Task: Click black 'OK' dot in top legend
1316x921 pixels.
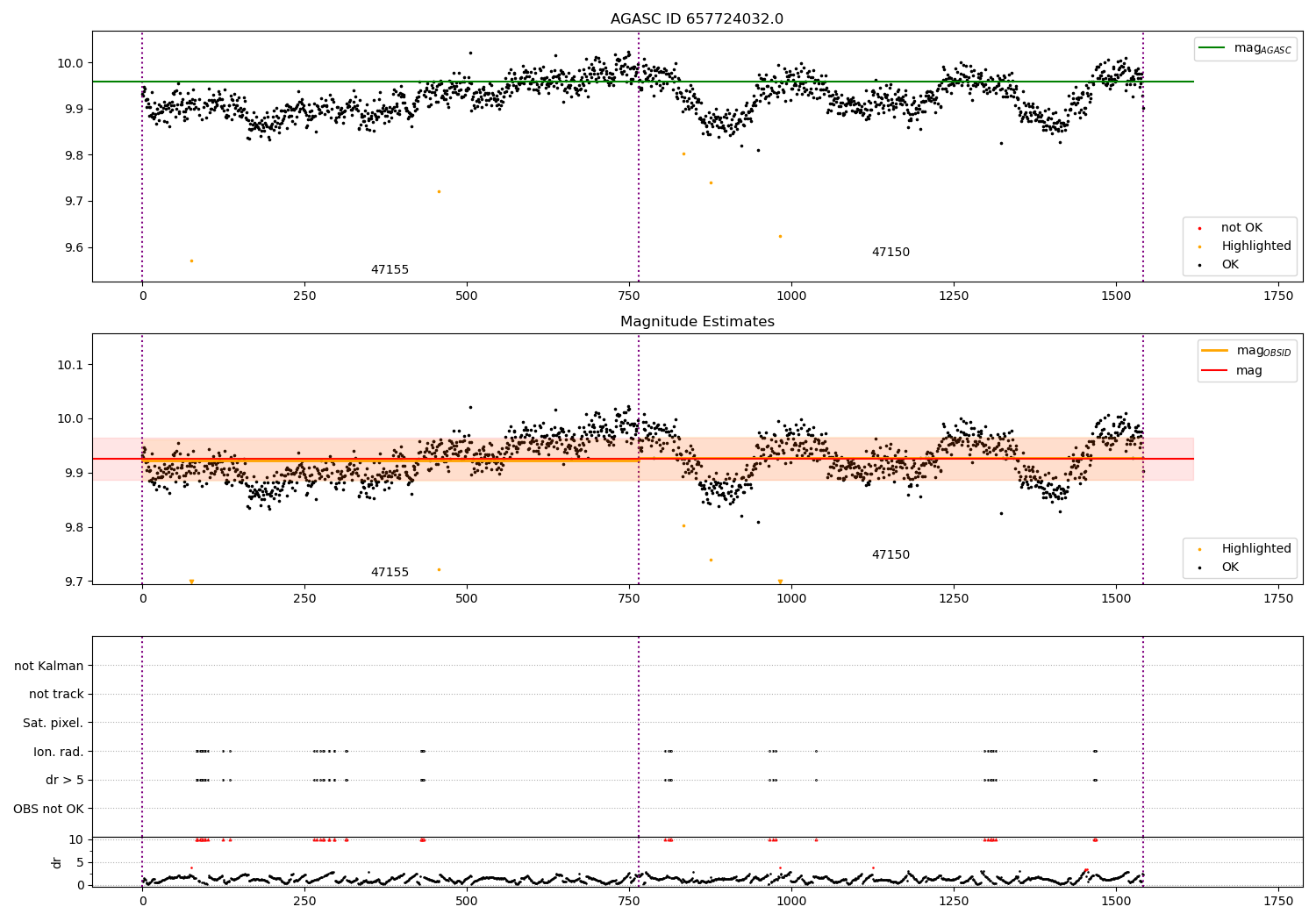Action: (x=1199, y=265)
